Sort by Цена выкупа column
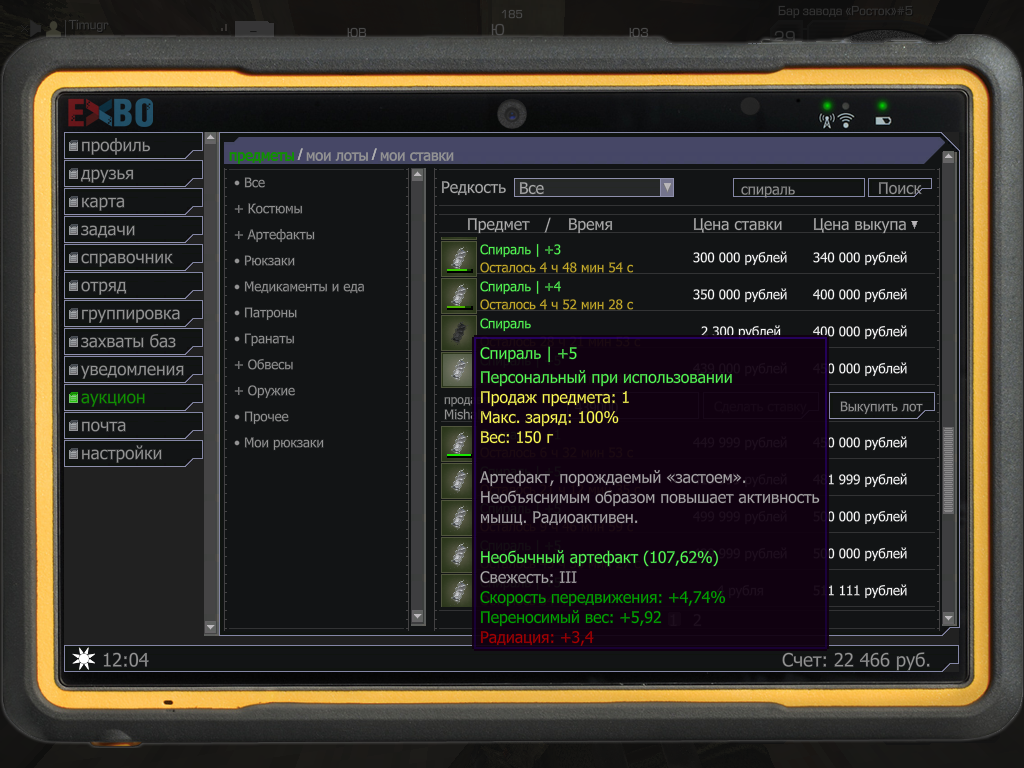 [x=865, y=225]
